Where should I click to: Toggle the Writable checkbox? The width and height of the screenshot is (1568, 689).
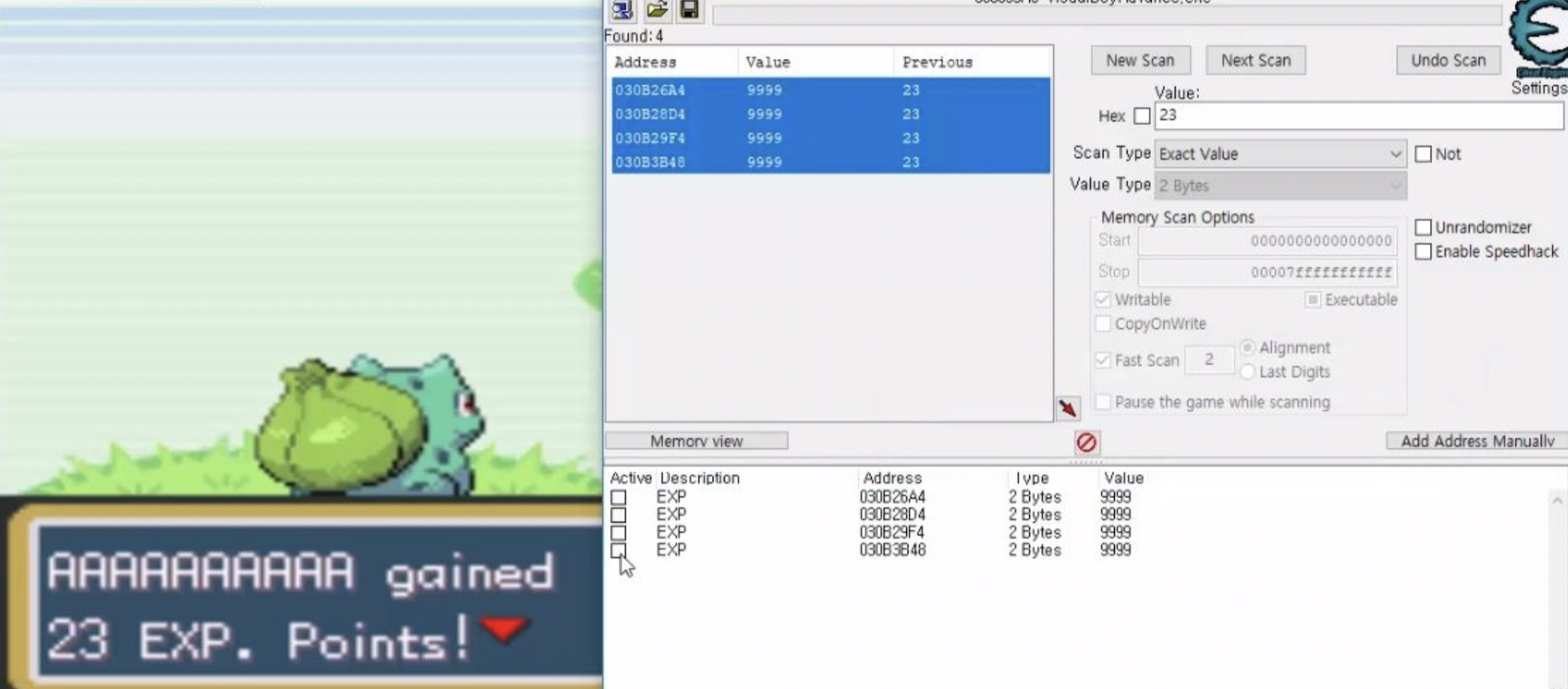click(x=1103, y=299)
